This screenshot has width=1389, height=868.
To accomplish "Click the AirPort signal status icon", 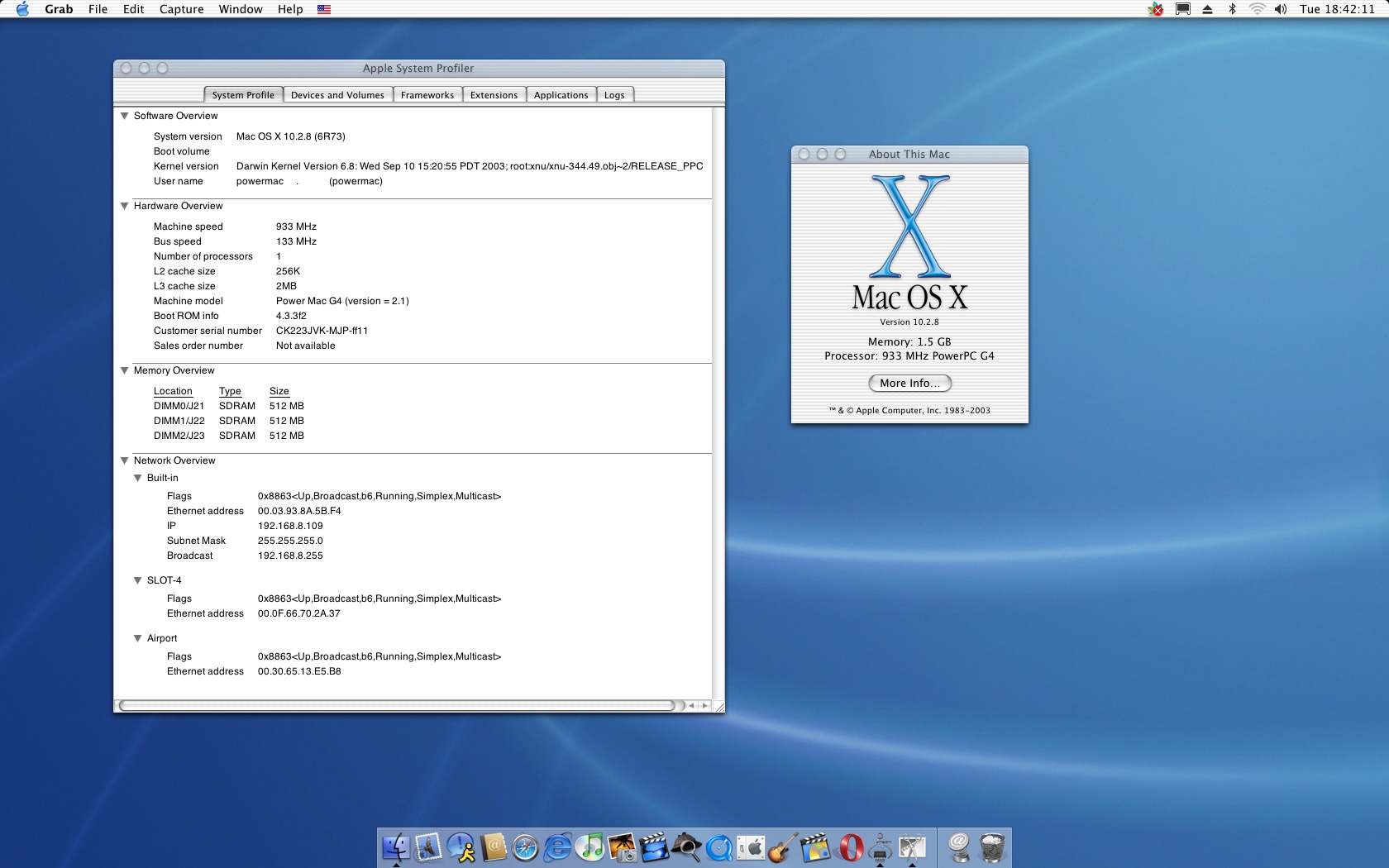I will pos(1257,9).
